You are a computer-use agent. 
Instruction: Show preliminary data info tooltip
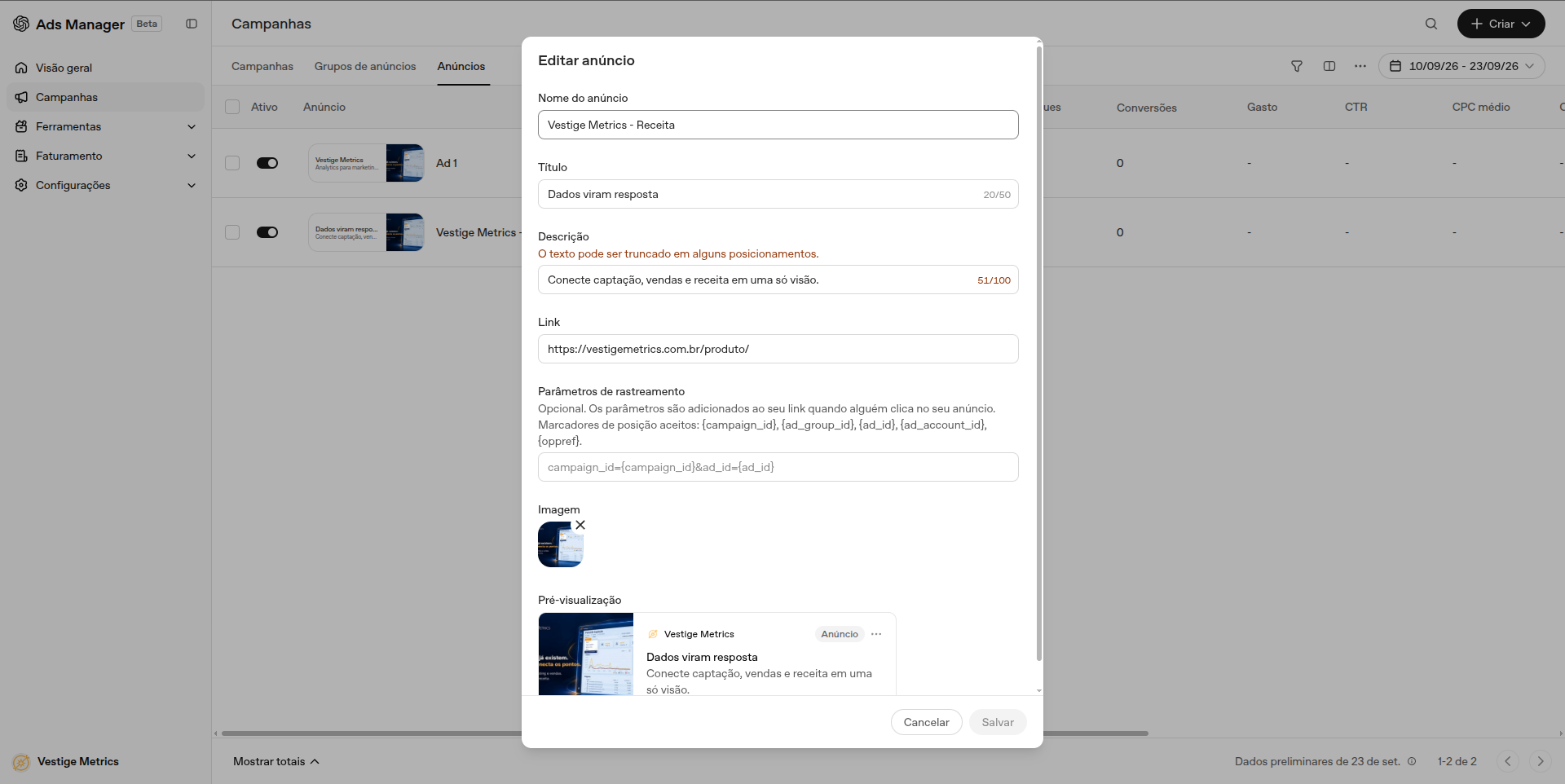click(x=1412, y=761)
